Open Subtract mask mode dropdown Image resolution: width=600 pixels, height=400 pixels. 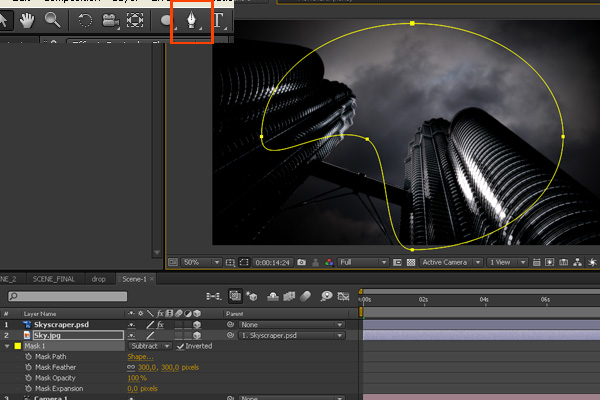pos(150,346)
